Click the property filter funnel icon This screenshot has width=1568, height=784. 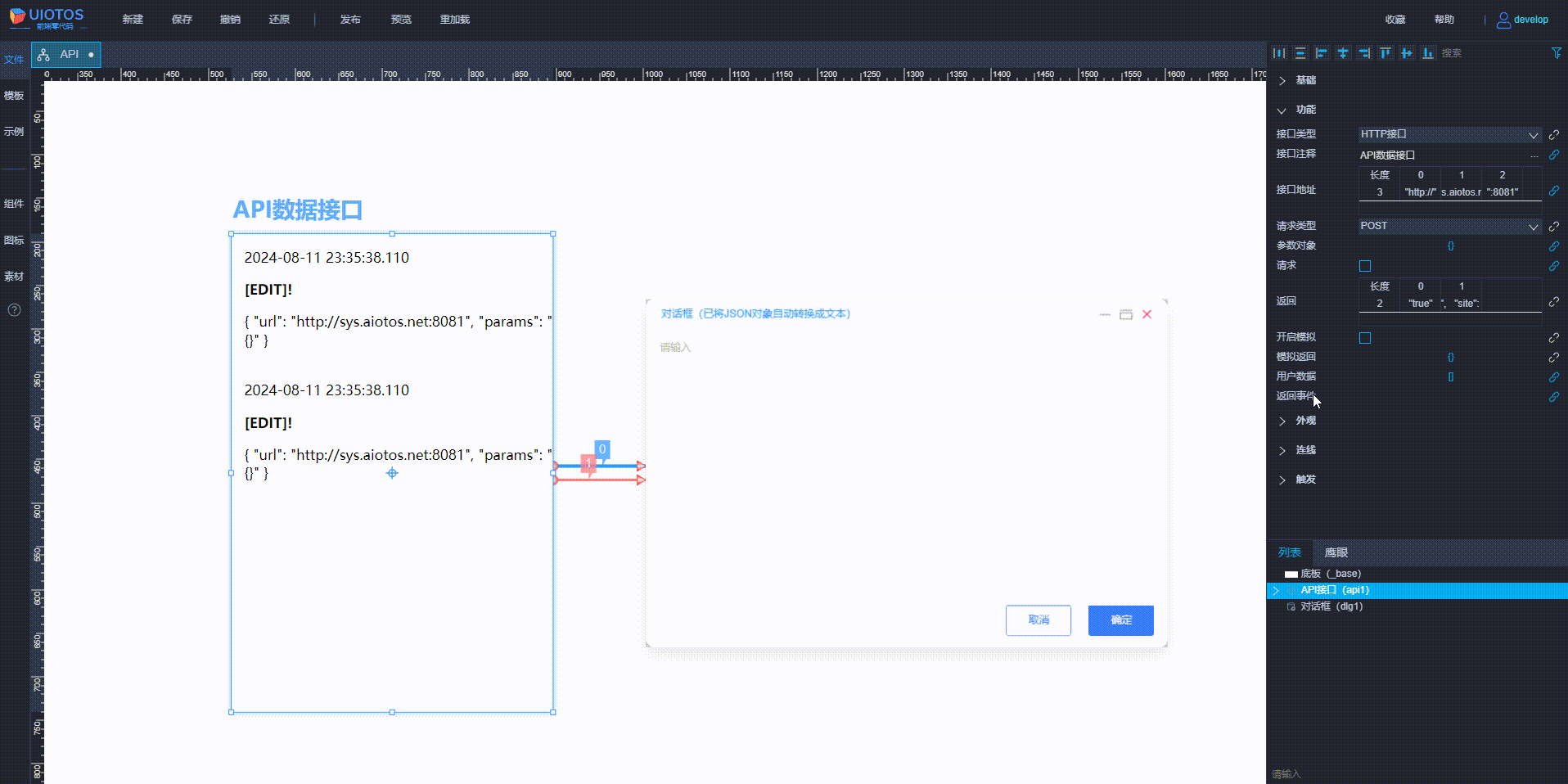(x=1557, y=53)
